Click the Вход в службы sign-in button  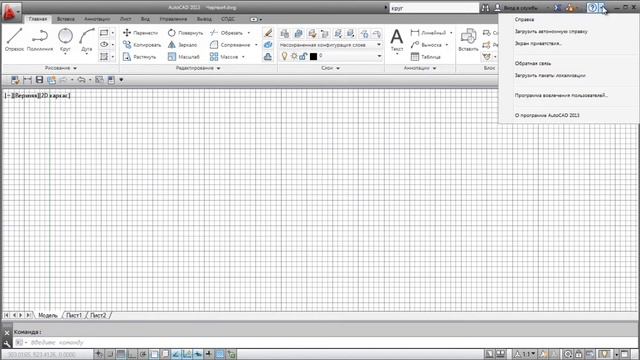coord(516,8)
